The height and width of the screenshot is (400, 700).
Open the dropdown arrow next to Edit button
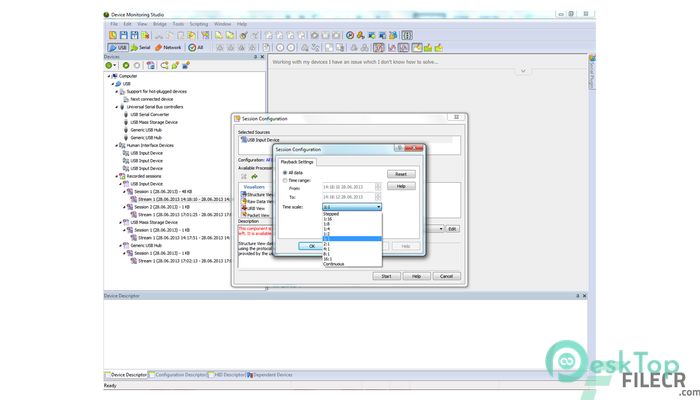pos(441,229)
